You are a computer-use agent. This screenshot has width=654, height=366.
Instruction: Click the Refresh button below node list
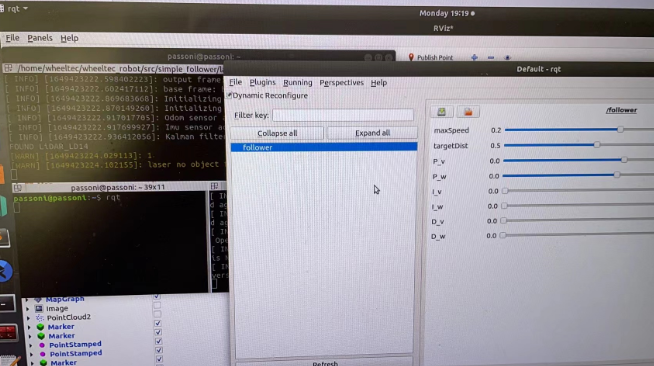(324, 363)
